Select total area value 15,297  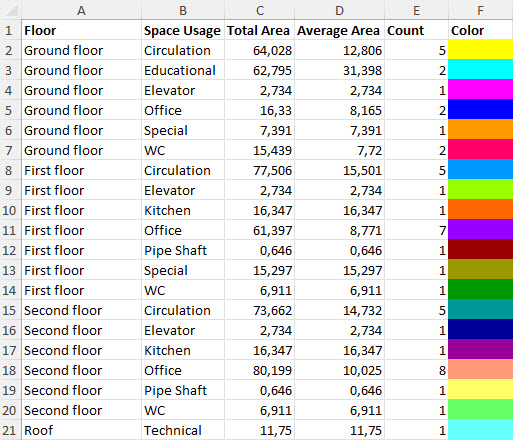coord(260,270)
